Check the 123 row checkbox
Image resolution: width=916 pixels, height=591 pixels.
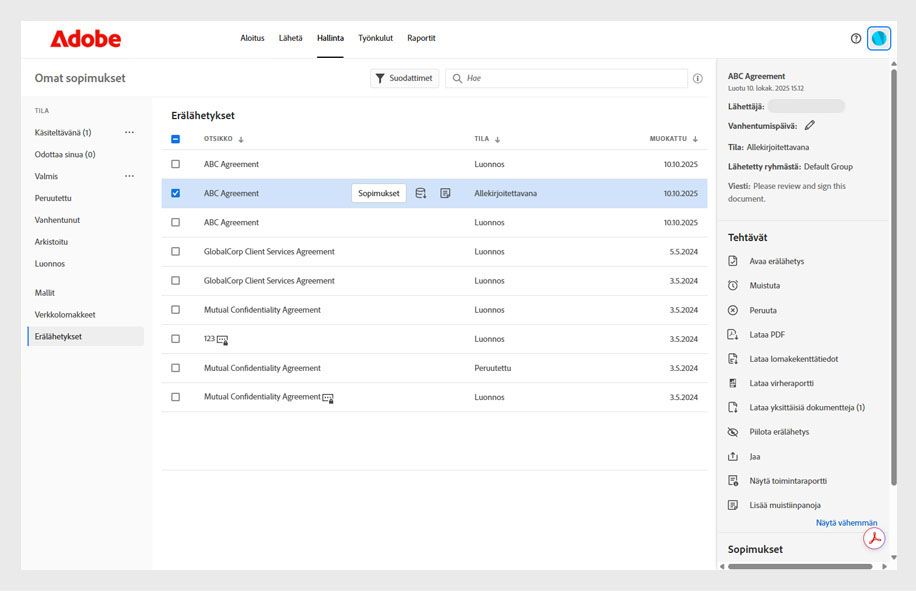tap(176, 339)
